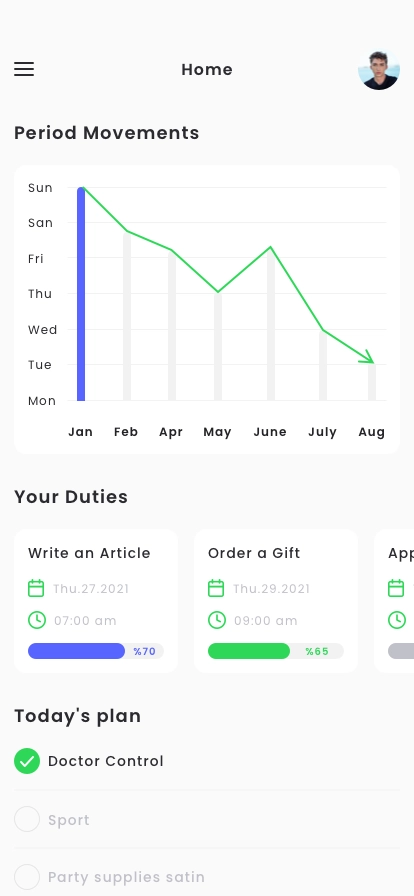Check the Party supplies satin task
The image size is (414, 896).
[x=27, y=877]
